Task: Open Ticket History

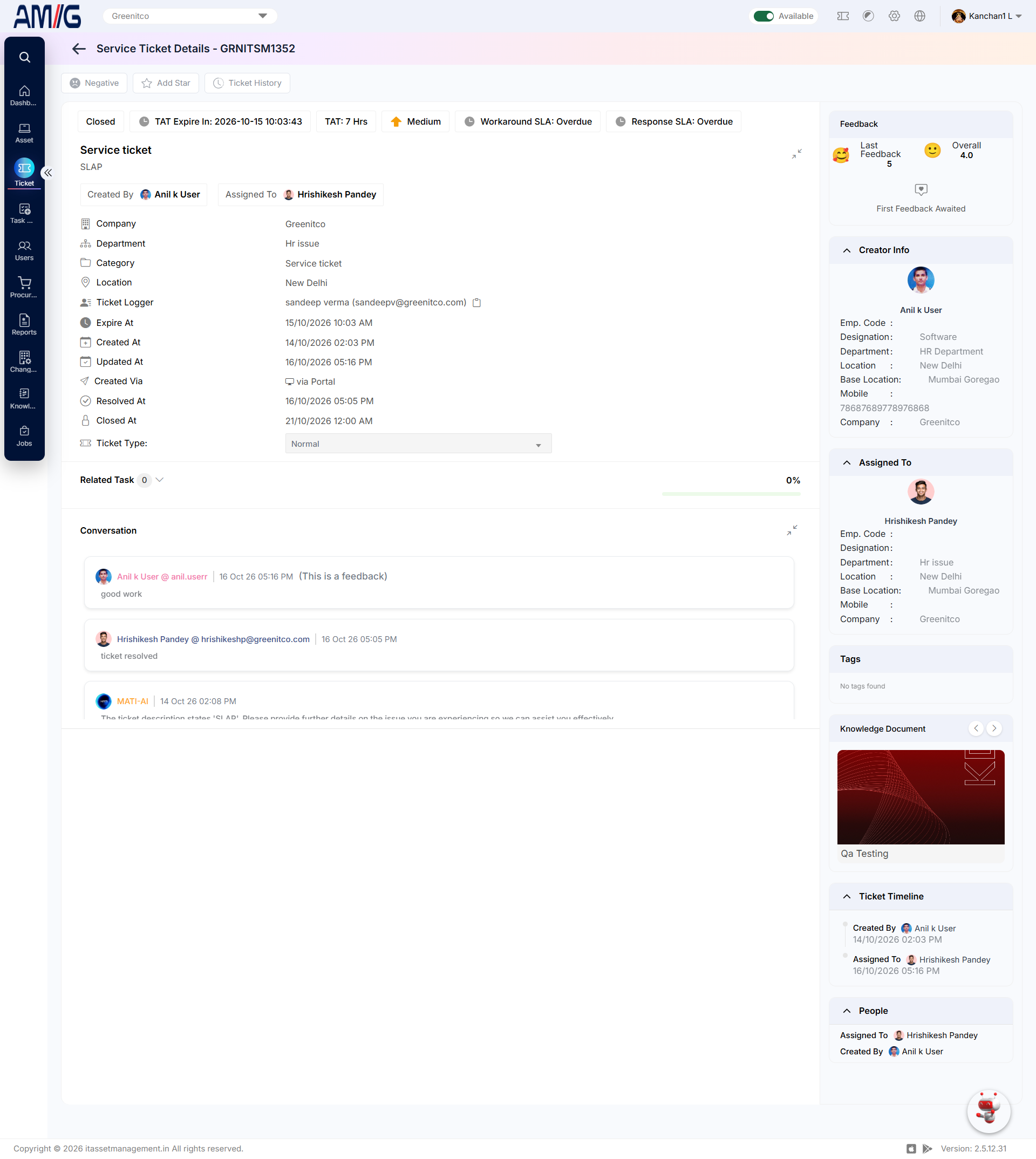Action: 247,83
